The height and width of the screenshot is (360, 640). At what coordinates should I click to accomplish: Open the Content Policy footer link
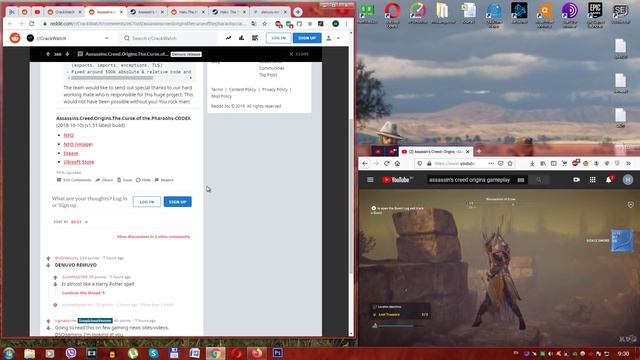pyautogui.click(x=242, y=89)
